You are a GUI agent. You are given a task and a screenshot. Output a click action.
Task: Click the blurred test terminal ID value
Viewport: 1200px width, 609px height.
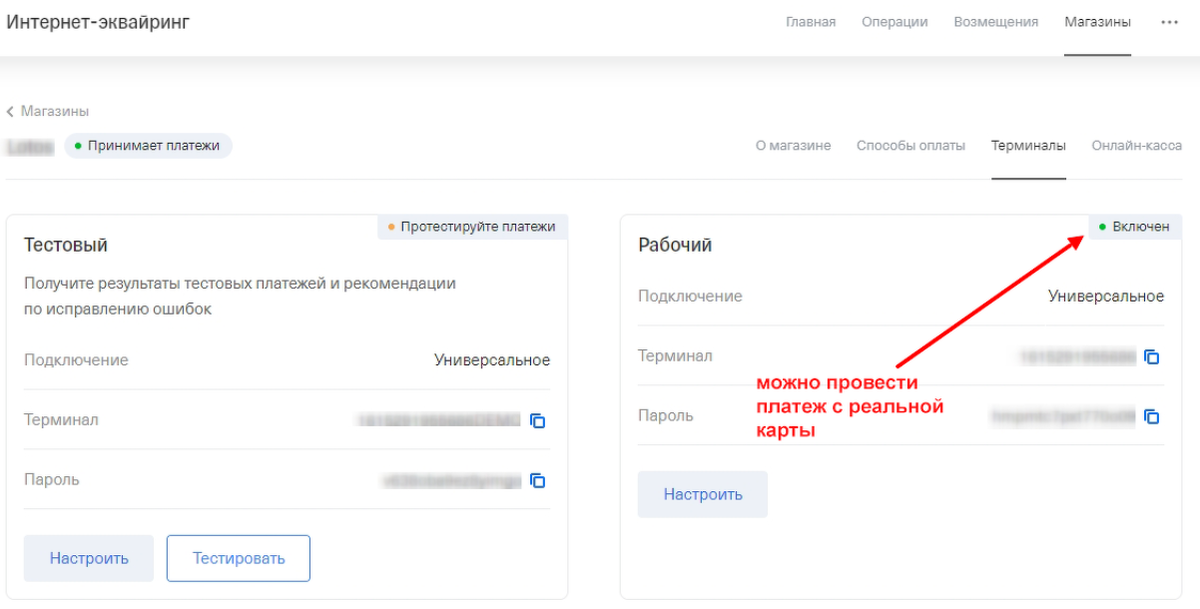(x=439, y=421)
